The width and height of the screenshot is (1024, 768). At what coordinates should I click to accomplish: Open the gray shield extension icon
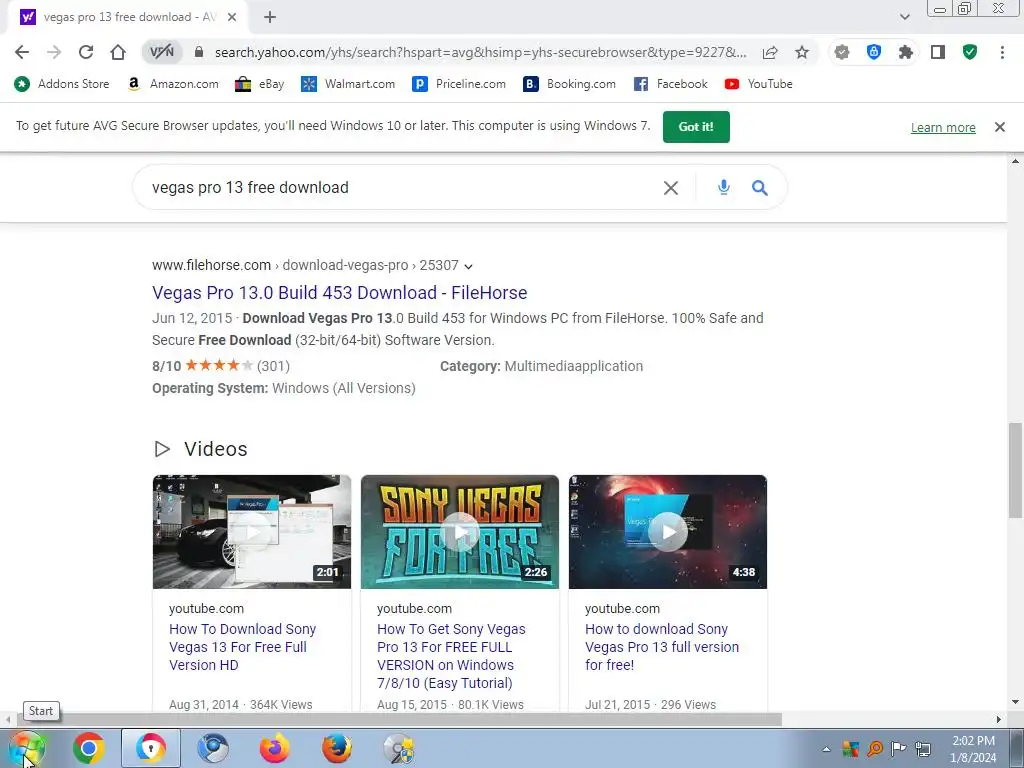pyautogui.click(x=842, y=52)
